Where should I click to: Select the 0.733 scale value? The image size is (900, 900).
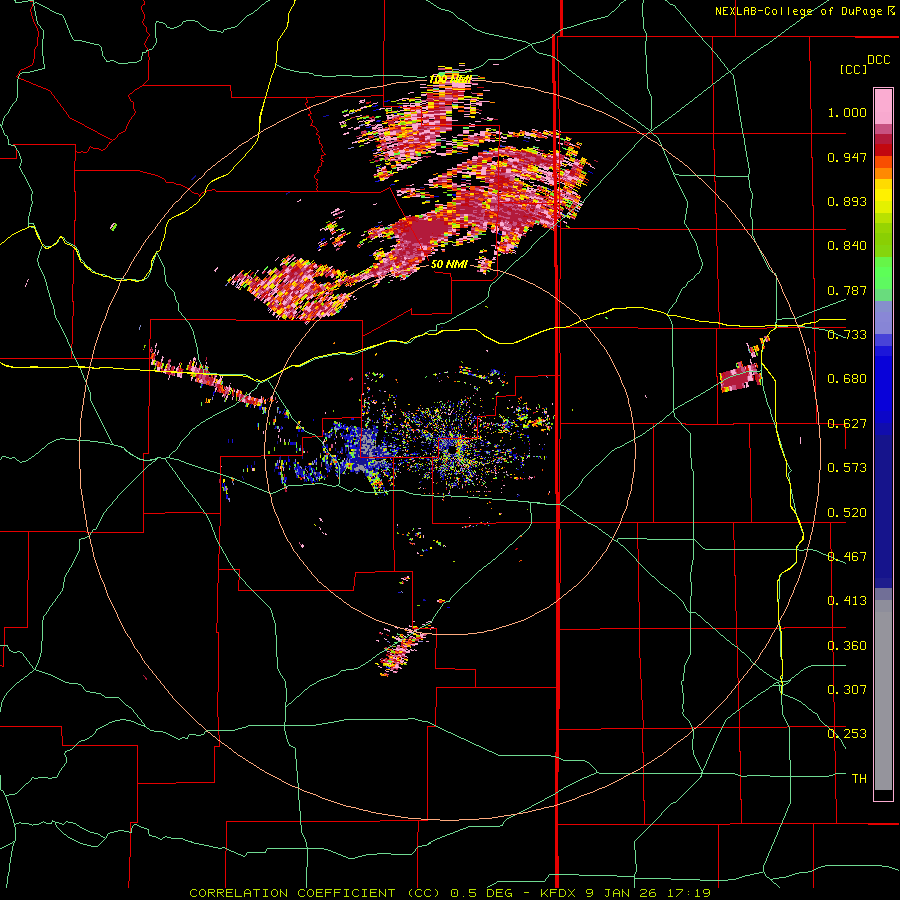tap(847, 335)
